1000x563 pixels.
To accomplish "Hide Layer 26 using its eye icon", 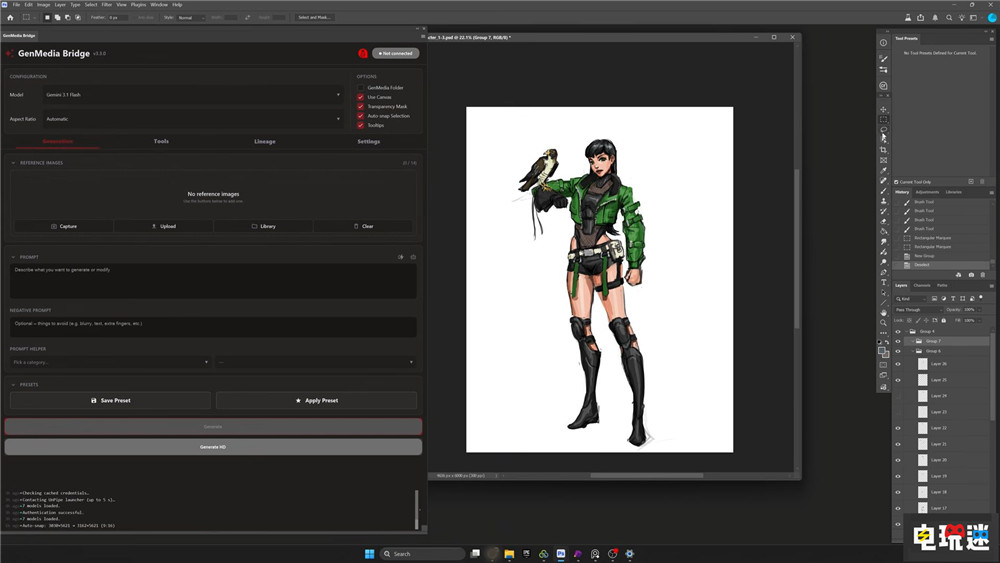I will point(898,364).
